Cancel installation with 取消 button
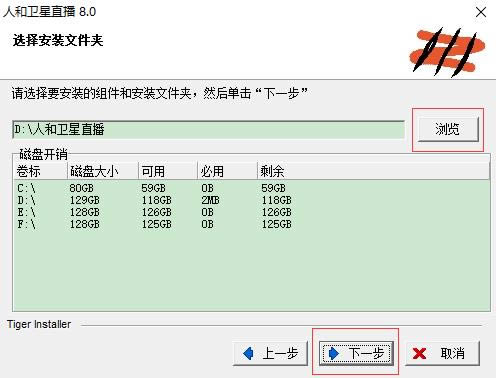The height and width of the screenshot is (378, 496). tap(442, 353)
